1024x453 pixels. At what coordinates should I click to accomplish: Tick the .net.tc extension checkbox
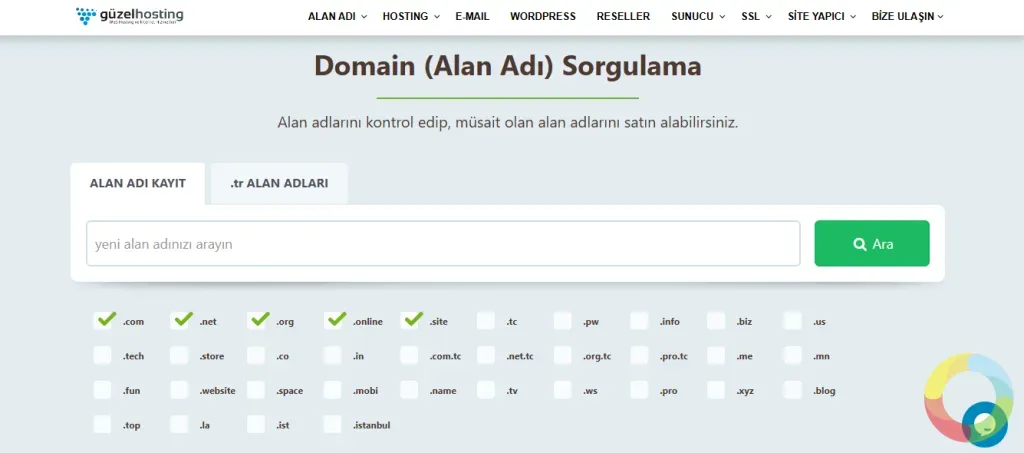tap(486, 356)
